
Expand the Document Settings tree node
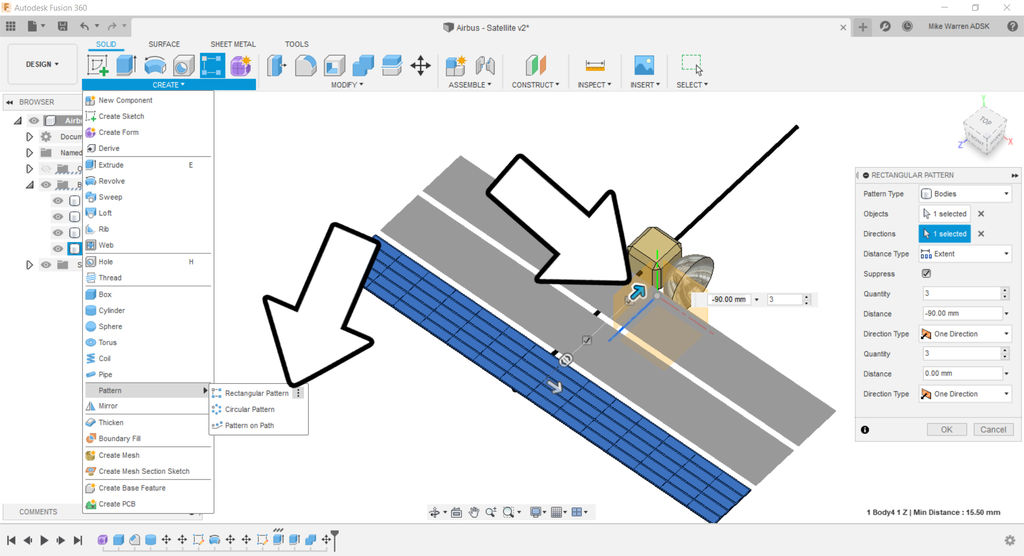pos(29,137)
